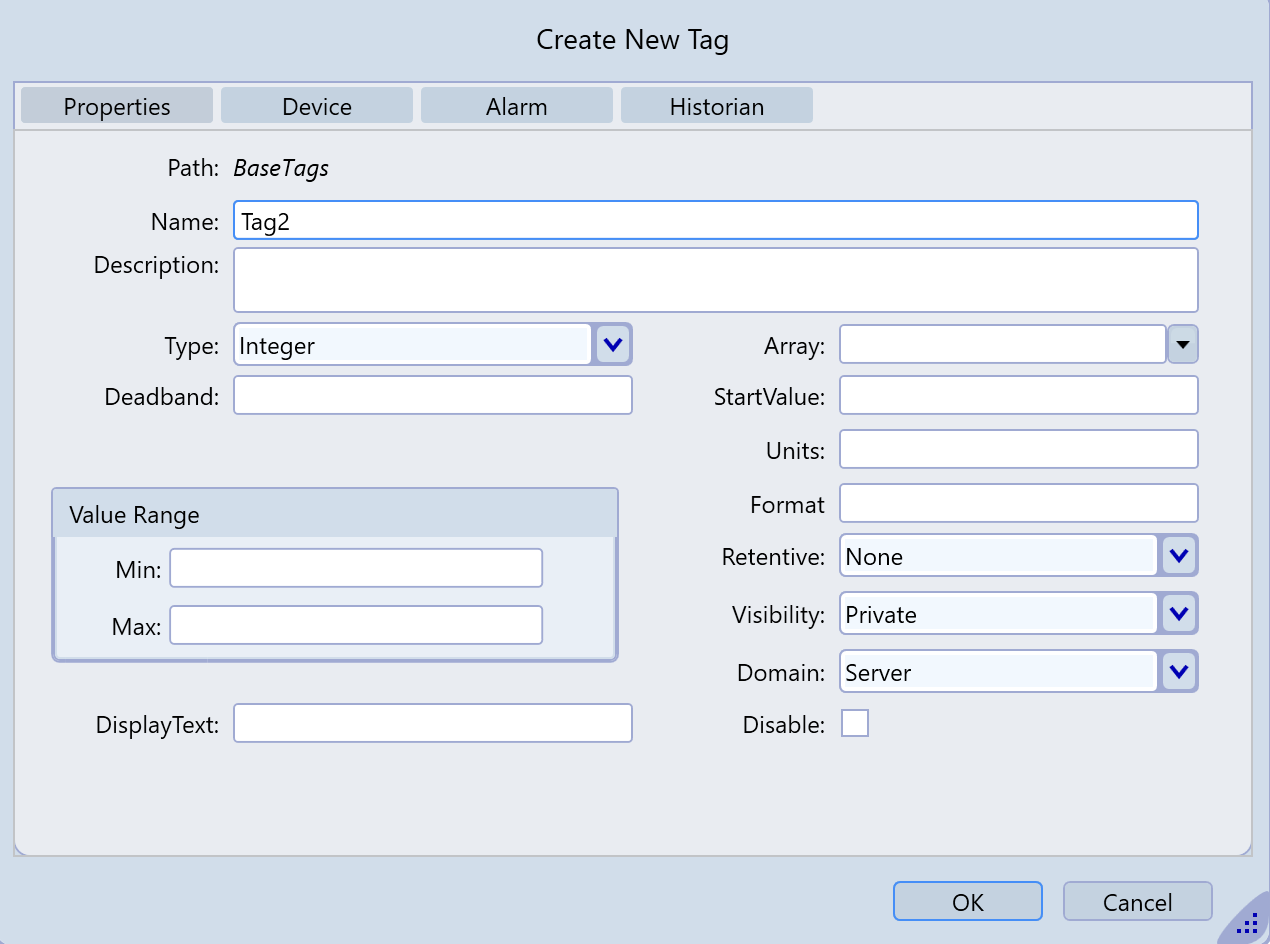The width and height of the screenshot is (1270, 944).
Task: Cancel the Create New Tag dialog
Action: (1137, 902)
